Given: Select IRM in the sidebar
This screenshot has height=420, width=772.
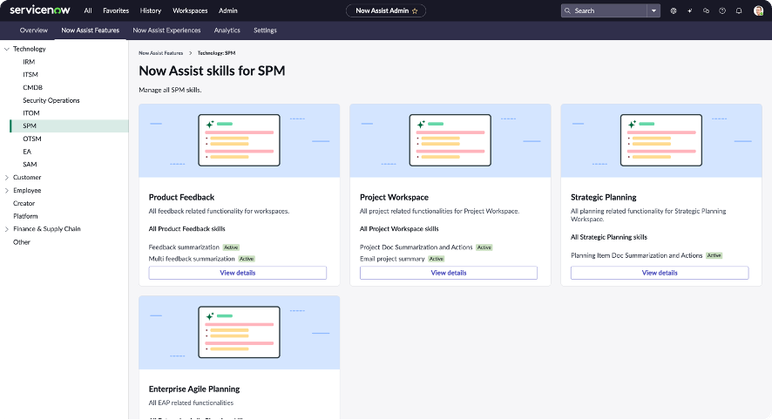Looking at the screenshot, I should click(29, 62).
